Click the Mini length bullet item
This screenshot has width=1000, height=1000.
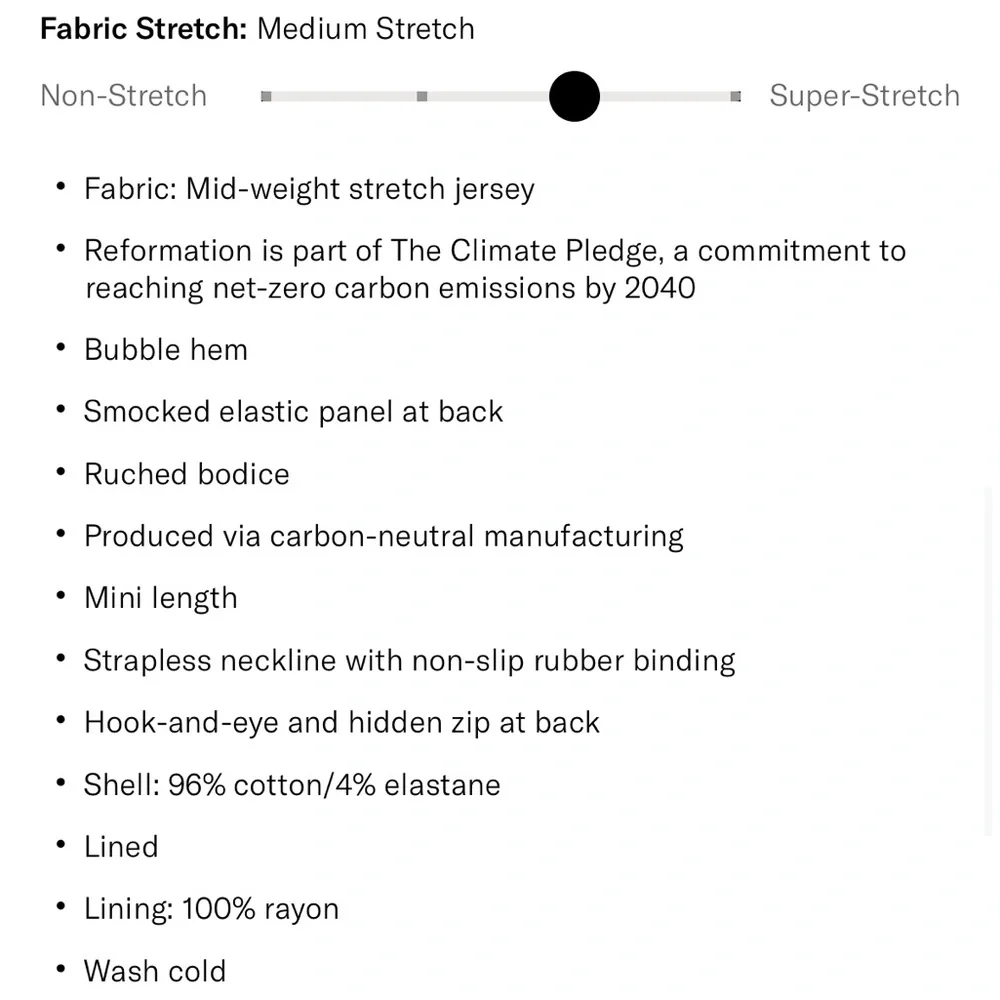click(x=161, y=598)
